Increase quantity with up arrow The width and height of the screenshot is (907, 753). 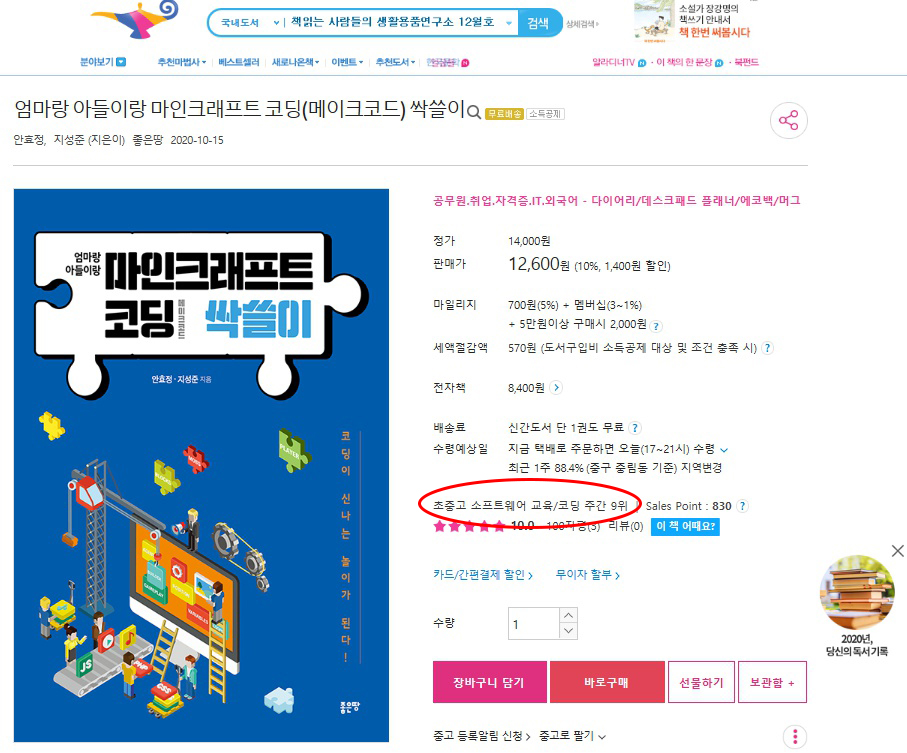[569, 615]
